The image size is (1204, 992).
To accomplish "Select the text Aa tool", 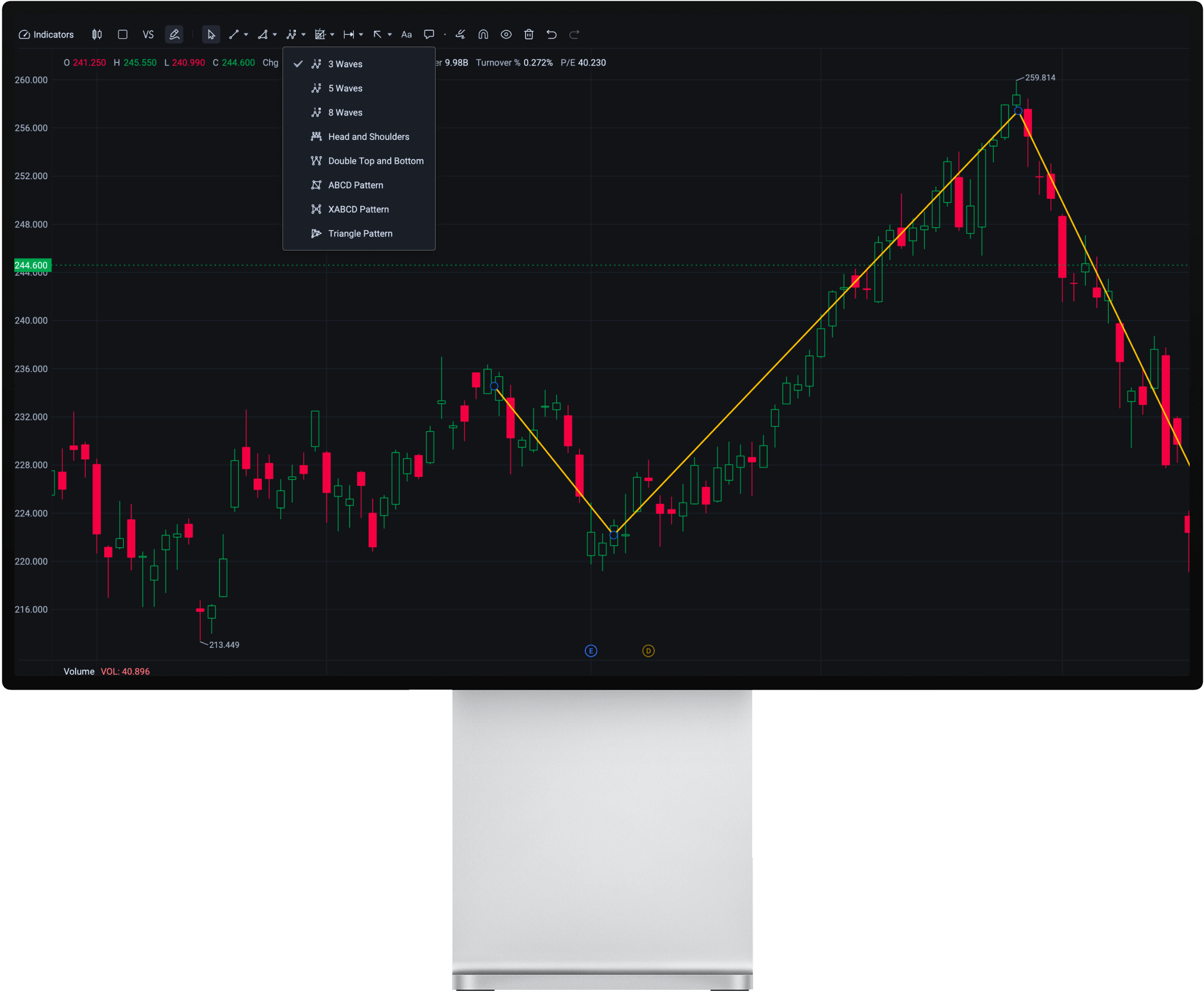I will click(407, 35).
